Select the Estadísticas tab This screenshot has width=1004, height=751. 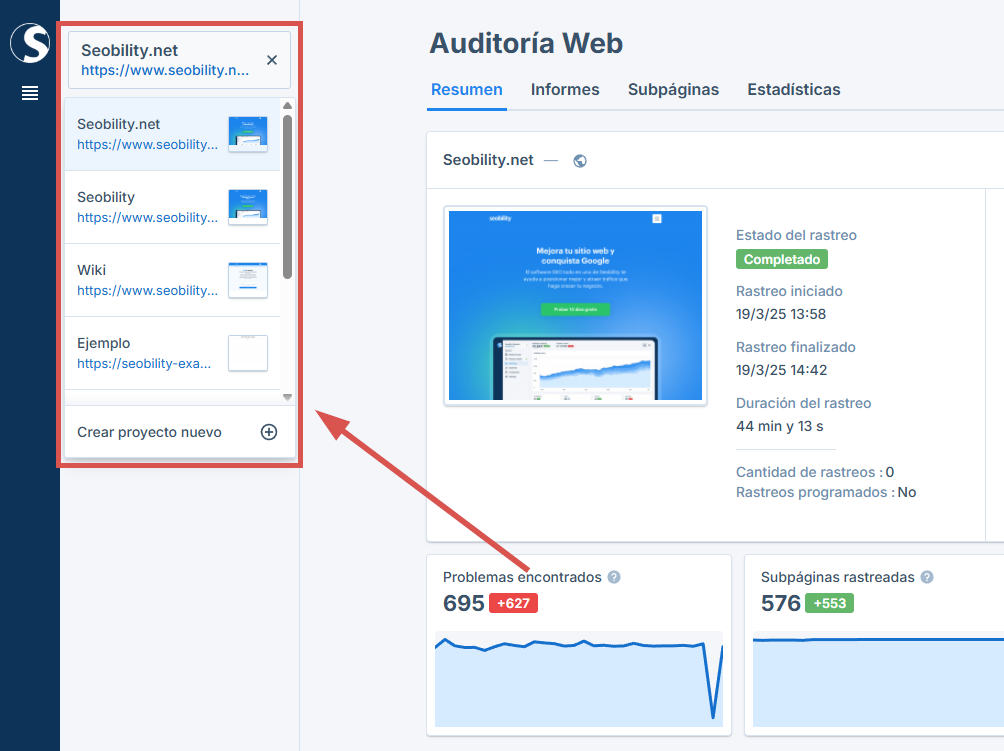tap(793, 90)
